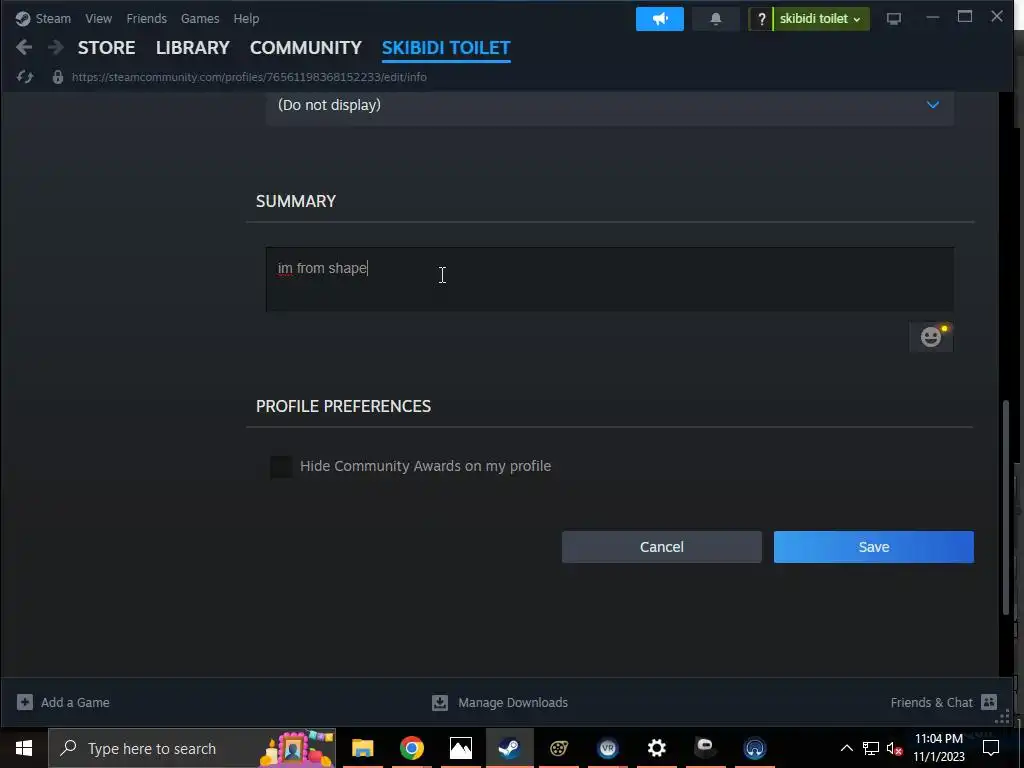
Task: Click the steamcommunity profile URL text
Action: (x=249, y=77)
